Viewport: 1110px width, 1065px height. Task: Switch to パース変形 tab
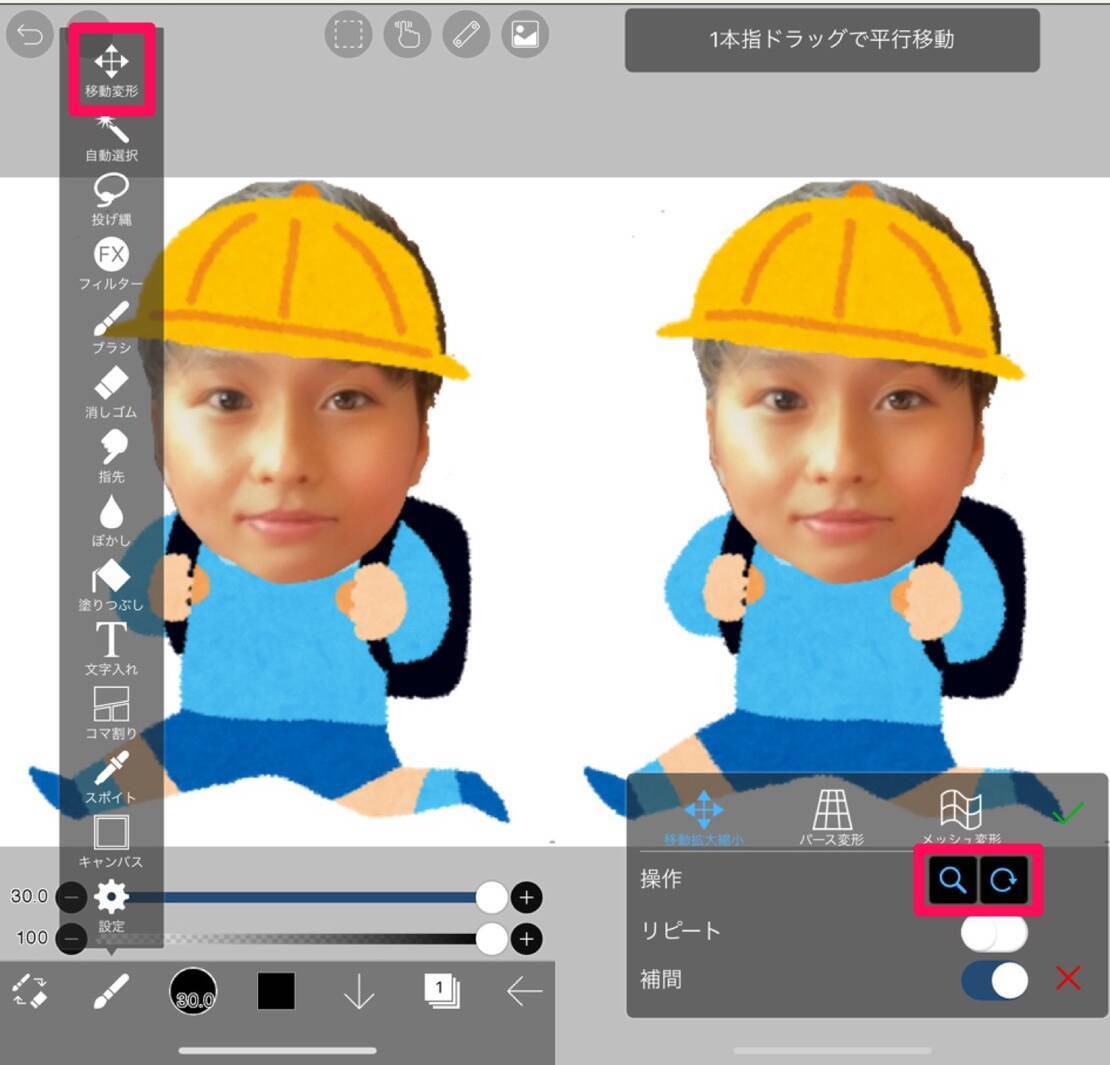[x=832, y=819]
